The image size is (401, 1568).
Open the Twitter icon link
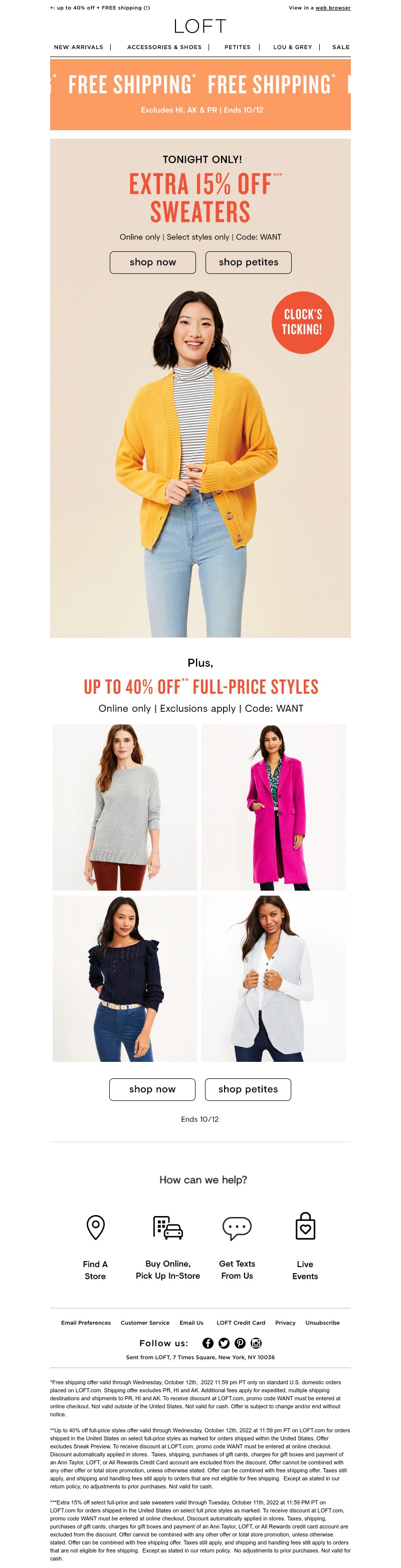[x=224, y=1343]
